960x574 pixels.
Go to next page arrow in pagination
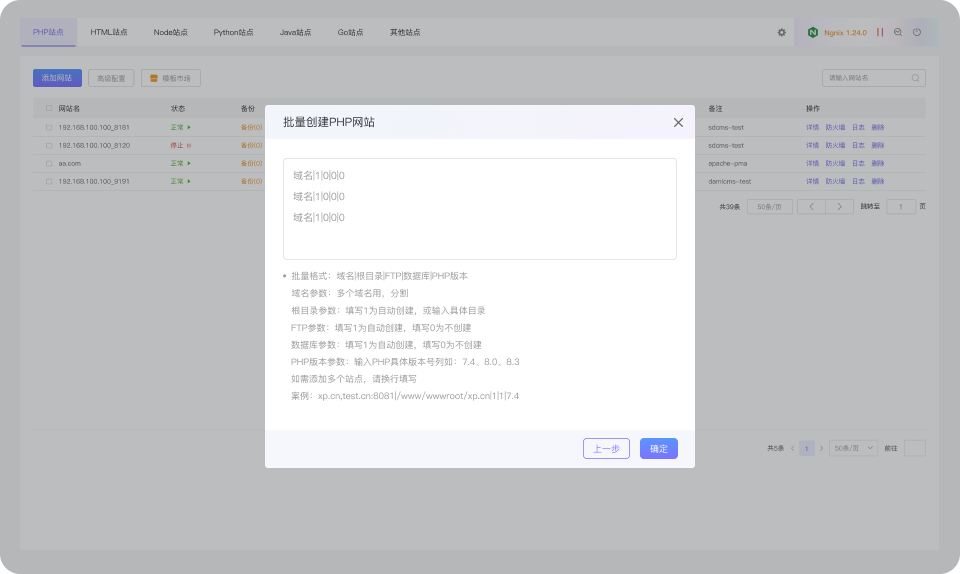pyautogui.click(x=839, y=207)
